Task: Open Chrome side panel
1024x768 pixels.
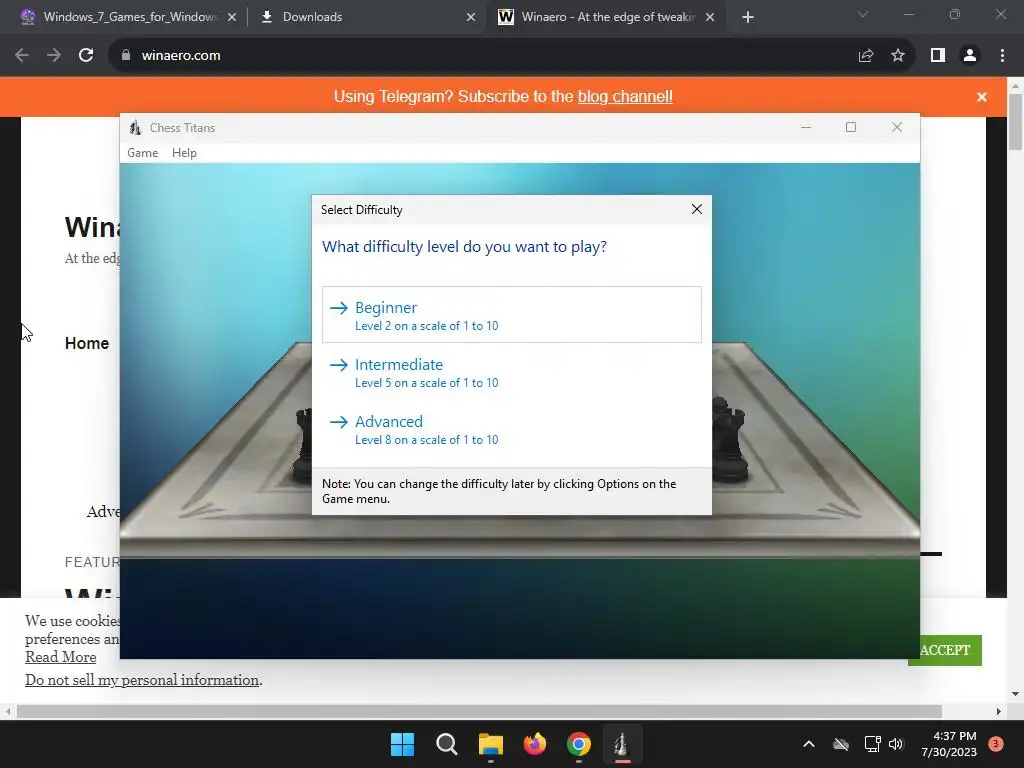Action: coord(938,56)
